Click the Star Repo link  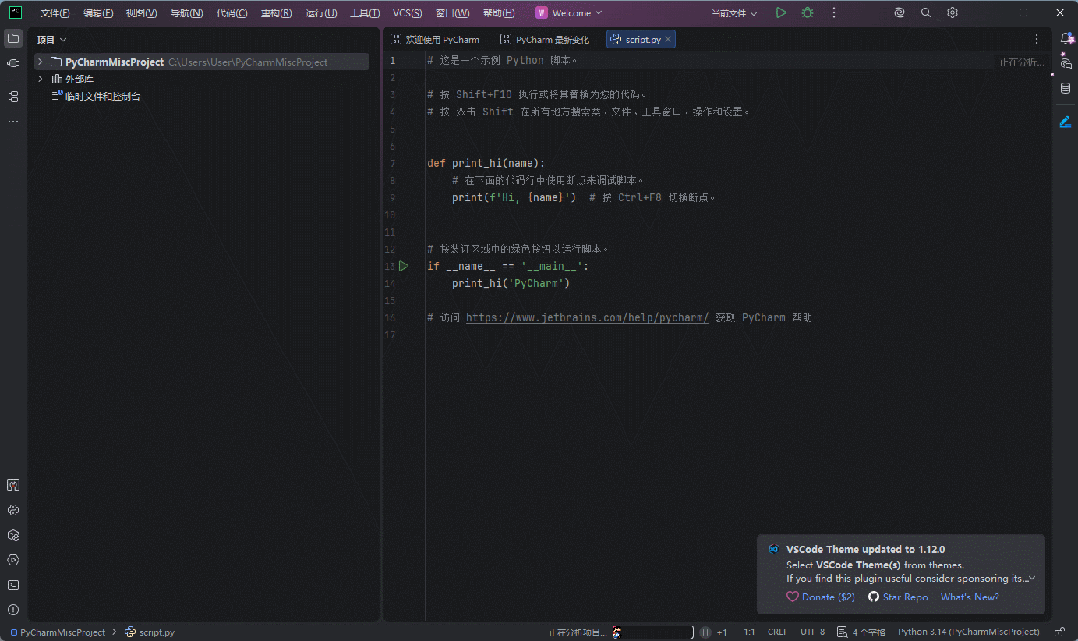(x=905, y=597)
